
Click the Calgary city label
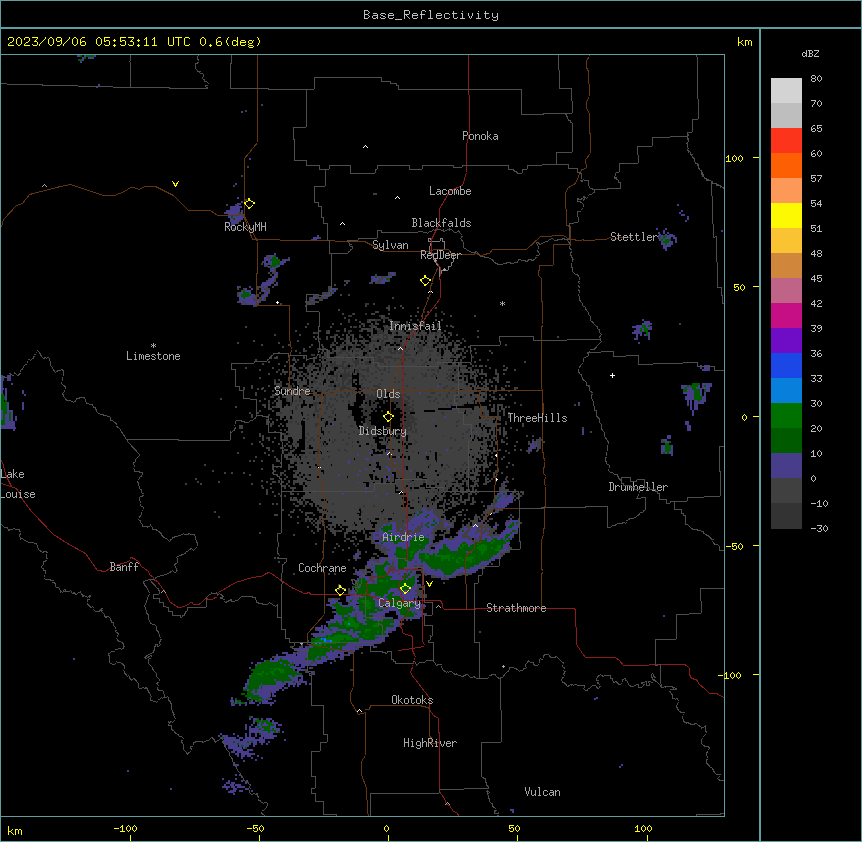click(x=399, y=603)
